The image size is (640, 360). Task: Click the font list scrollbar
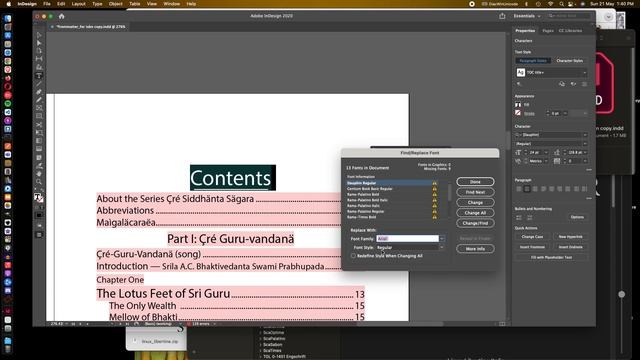pos(449,192)
